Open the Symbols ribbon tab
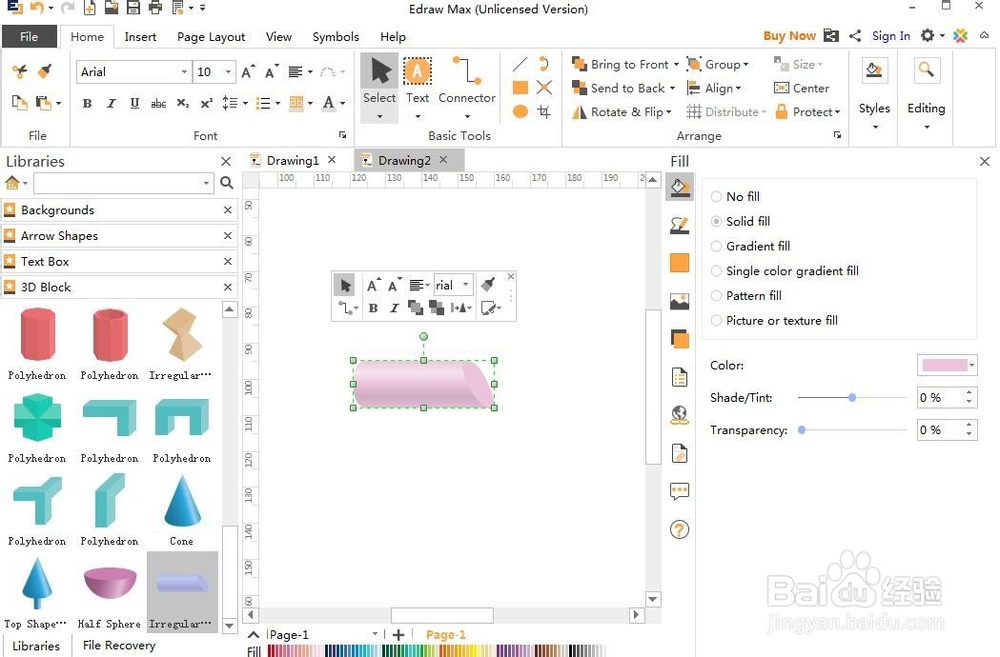1000x657 pixels. coord(335,37)
